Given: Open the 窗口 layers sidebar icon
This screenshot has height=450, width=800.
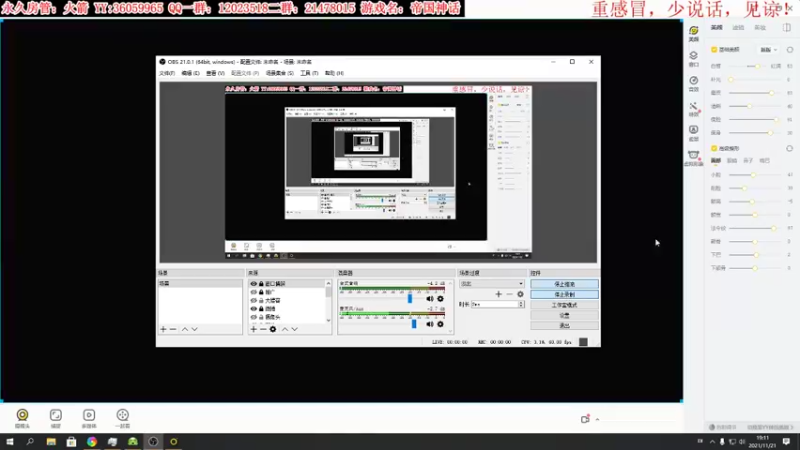Looking at the screenshot, I should [693, 58].
